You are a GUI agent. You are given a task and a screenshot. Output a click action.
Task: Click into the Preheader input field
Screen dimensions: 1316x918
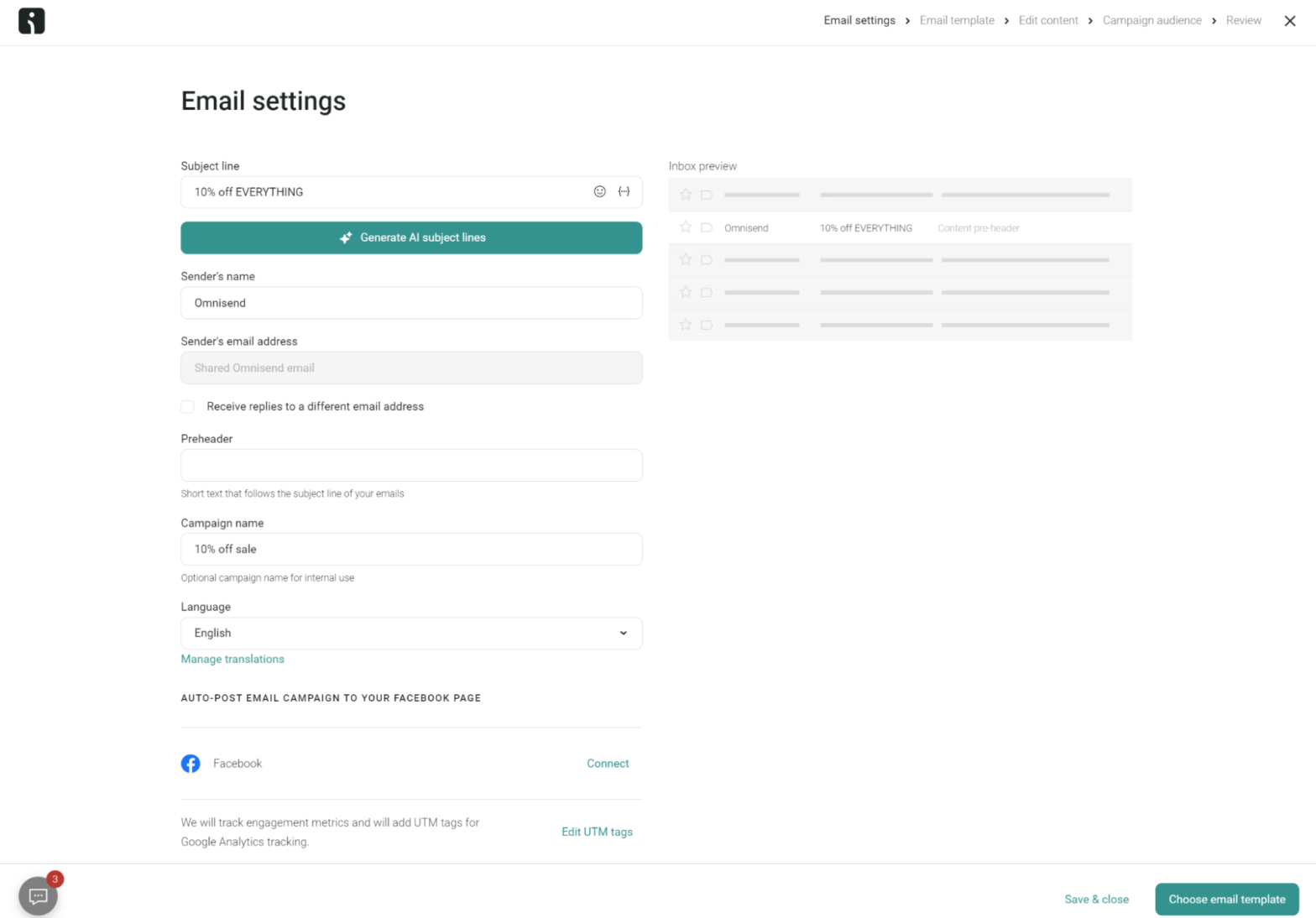[x=411, y=466]
